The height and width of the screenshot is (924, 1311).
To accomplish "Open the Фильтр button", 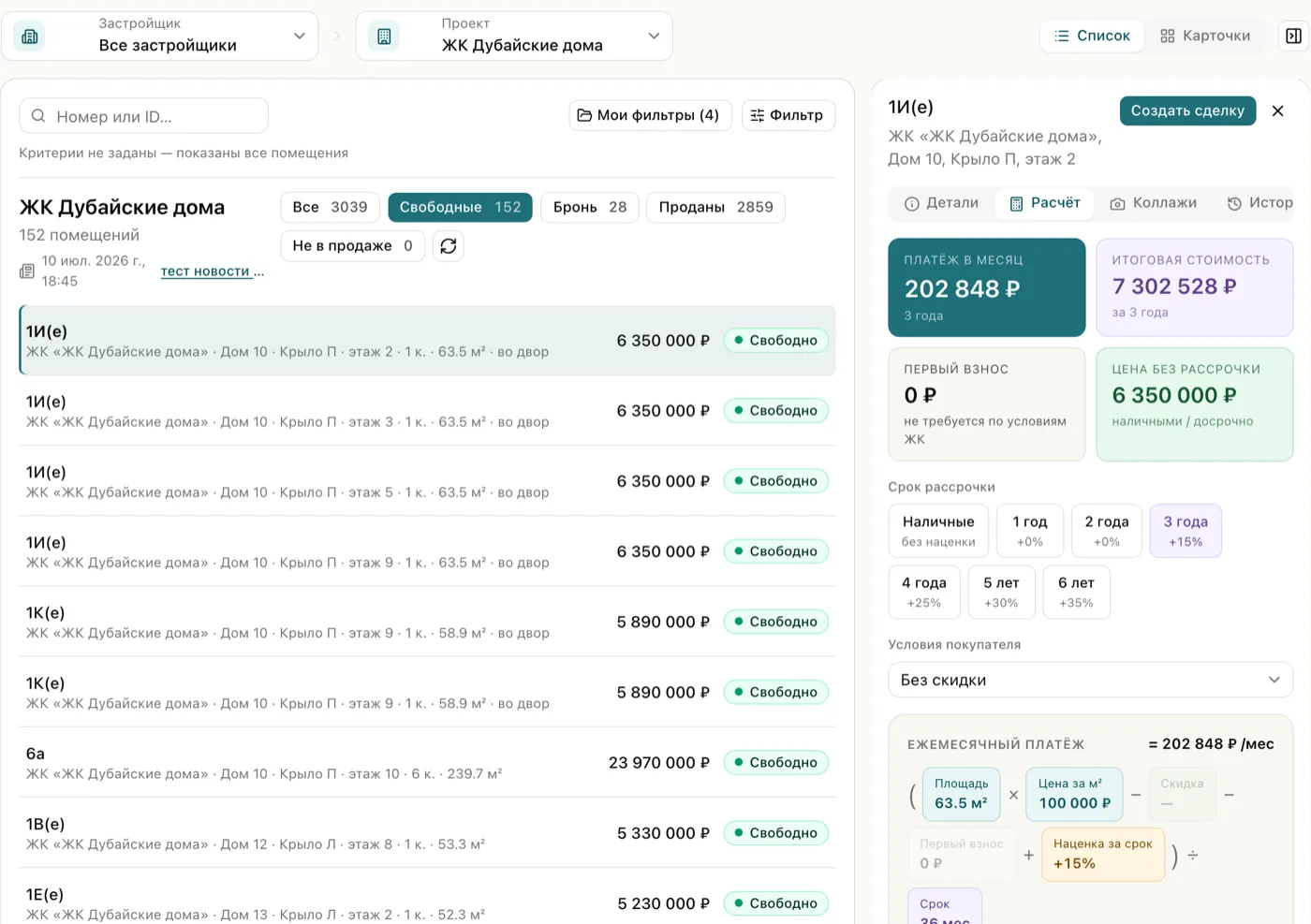I will (788, 115).
